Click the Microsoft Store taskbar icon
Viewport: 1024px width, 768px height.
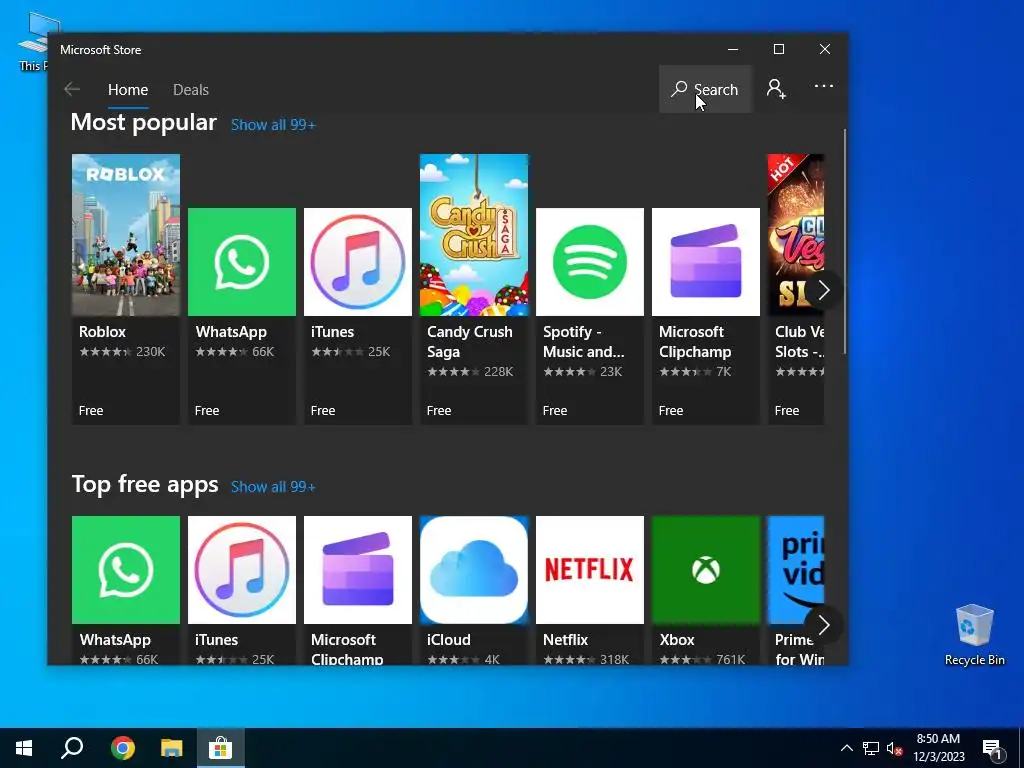pos(221,748)
